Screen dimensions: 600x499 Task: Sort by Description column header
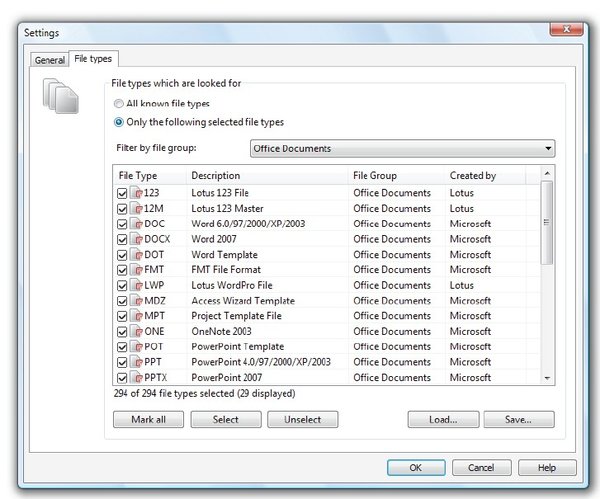coord(267,176)
